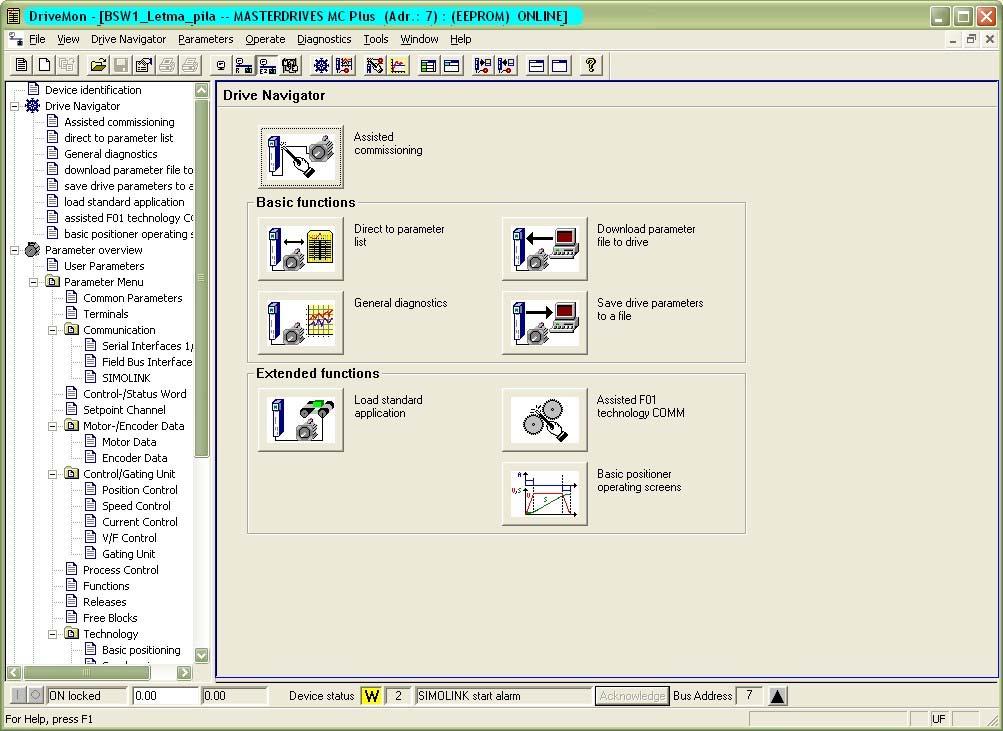Click tree panel horizontal scrollbar thumb
The width and height of the screenshot is (1003, 731).
tap(86, 672)
